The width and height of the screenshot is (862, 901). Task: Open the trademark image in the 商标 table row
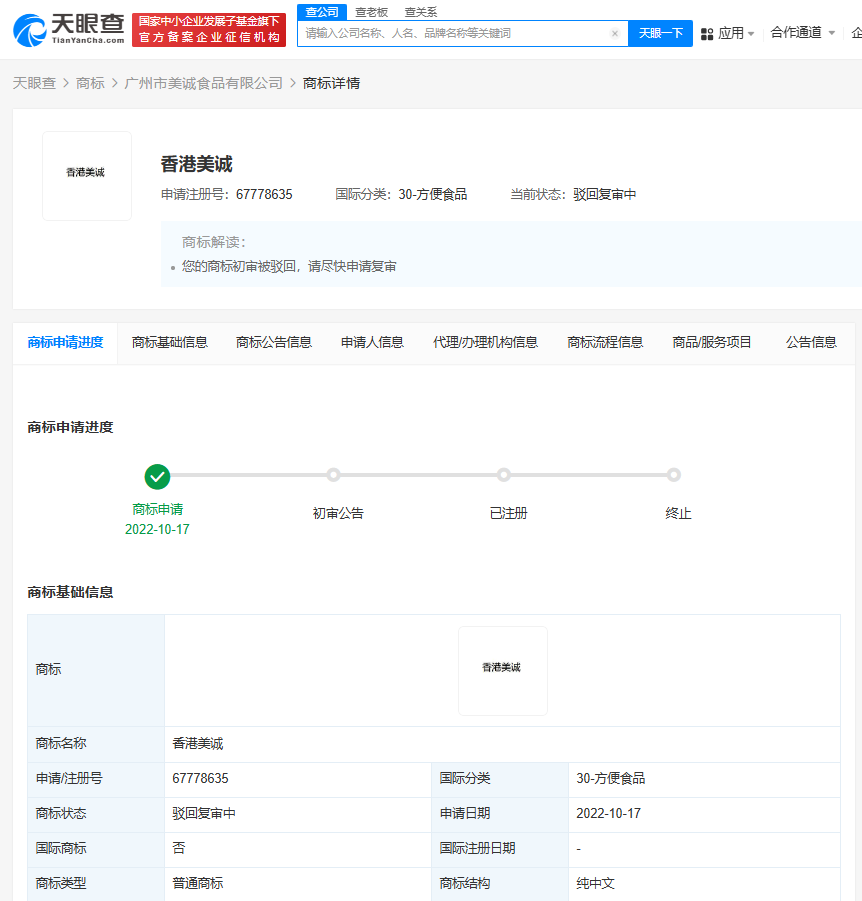[503, 671]
